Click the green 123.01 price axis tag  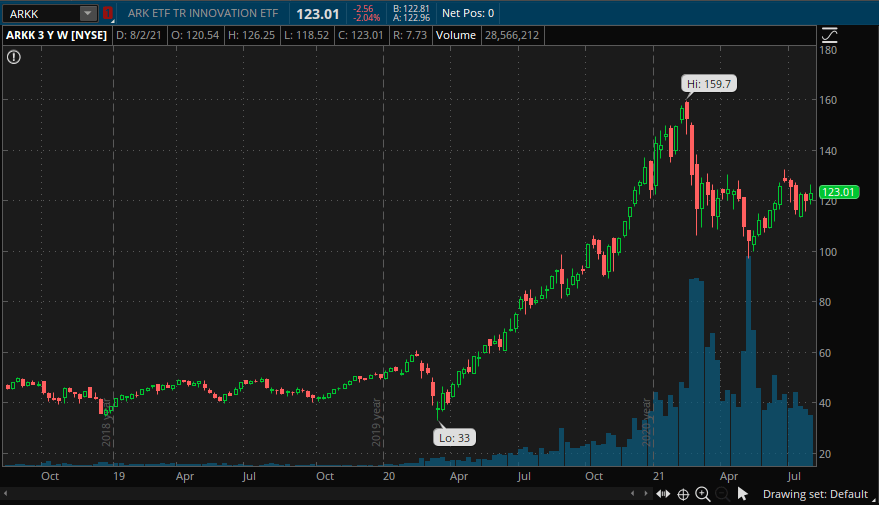[839, 192]
